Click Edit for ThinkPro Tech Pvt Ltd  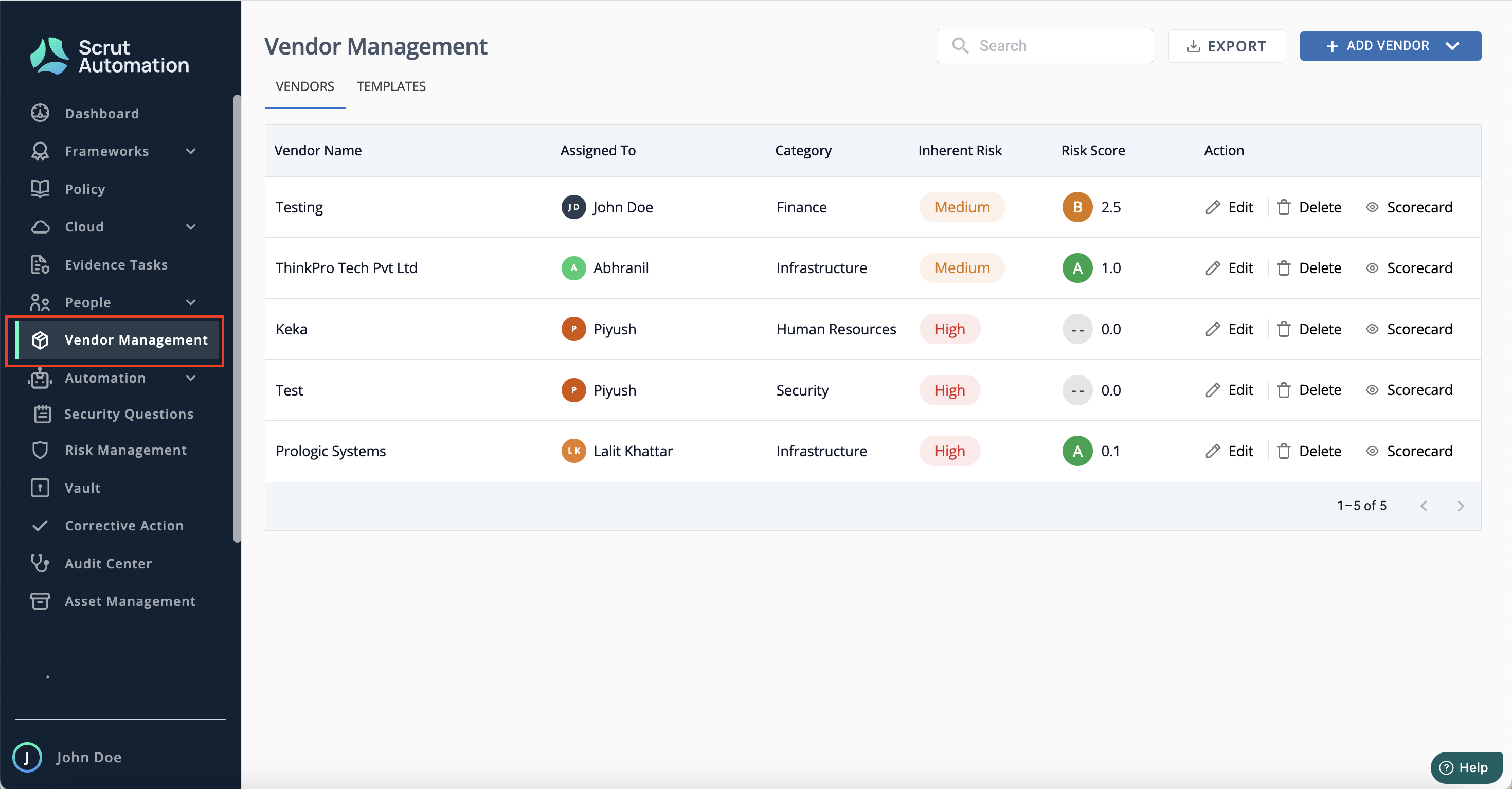point(1230,268)
